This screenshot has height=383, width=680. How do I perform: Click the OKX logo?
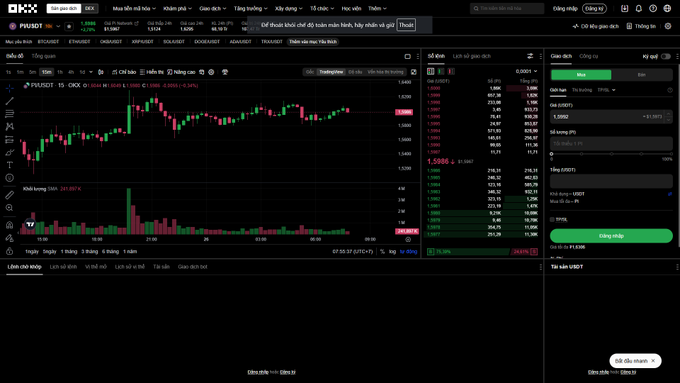23,8
